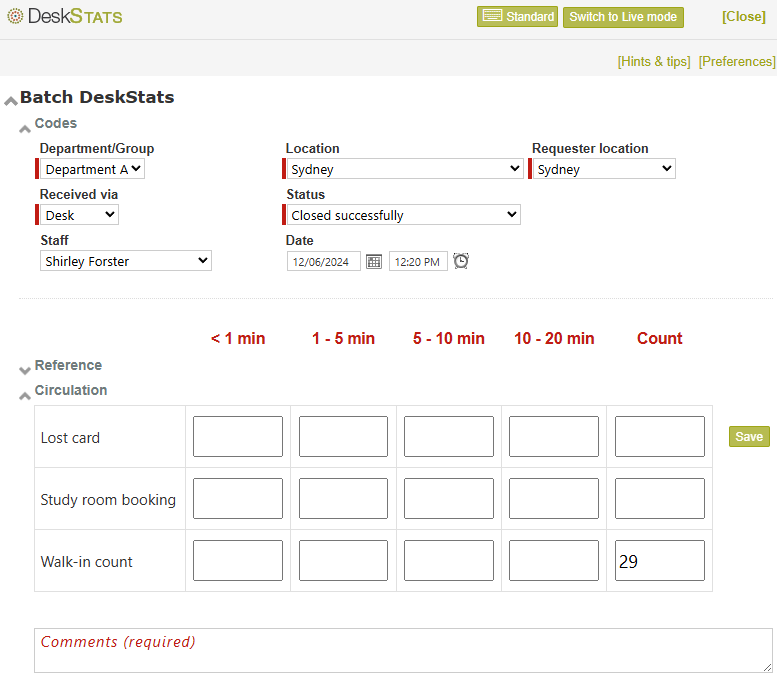Click the Standard keyboard mode button
The height and width of the screenshot is (674, 777).
[517, 17]
